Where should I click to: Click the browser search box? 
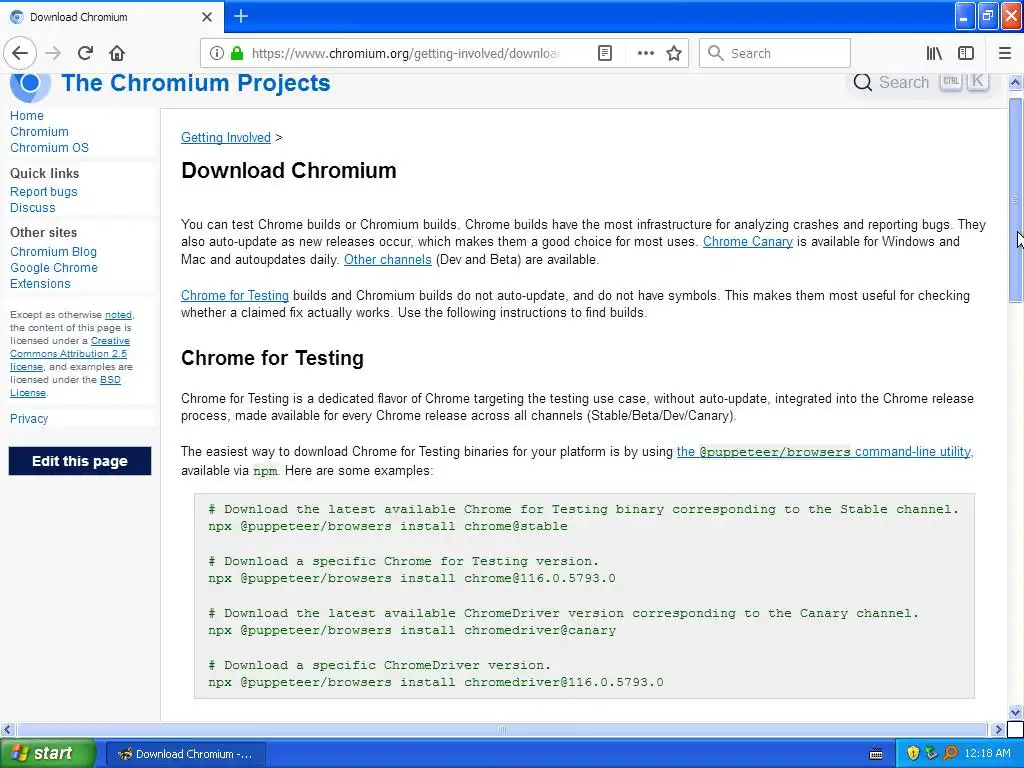point(775,54)
